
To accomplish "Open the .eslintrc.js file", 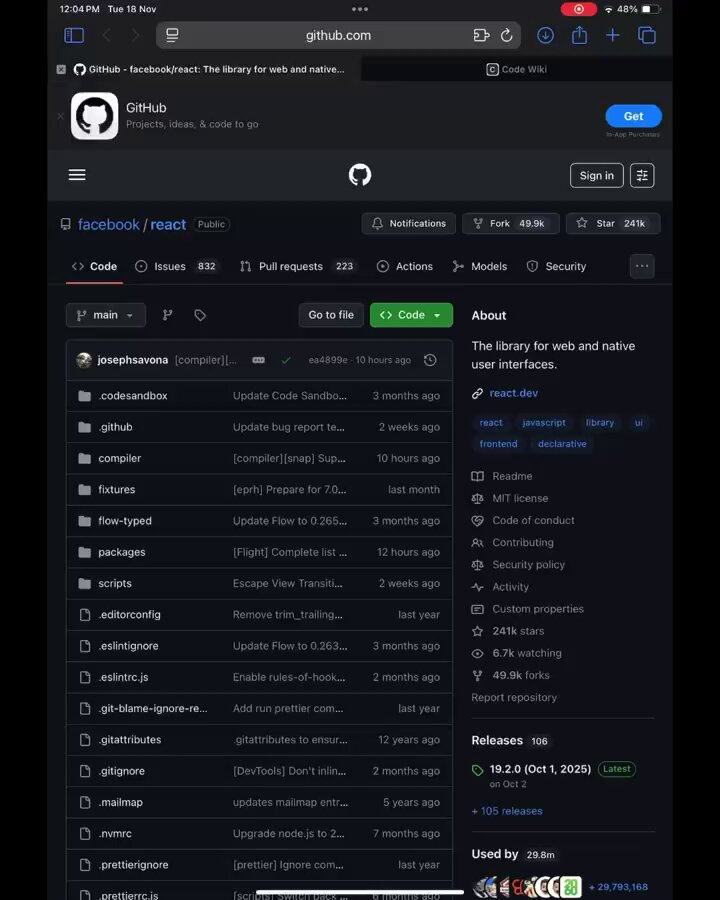I will [123, 677].
